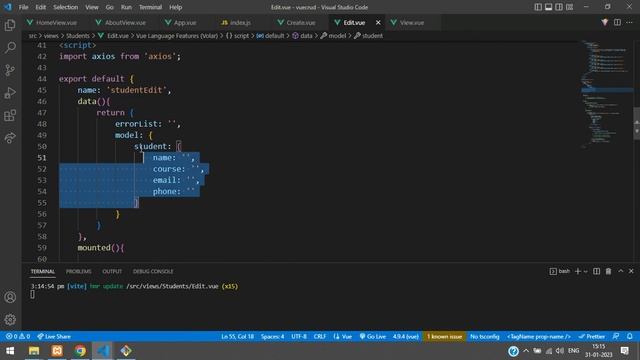Open Customize Layout icon
This screenshot has height=360, width=640.
click(570, 7)
